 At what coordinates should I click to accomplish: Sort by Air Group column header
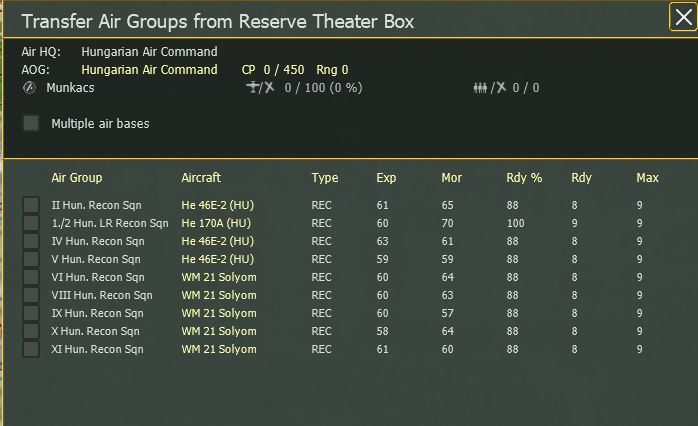click(x=77, y=178)
